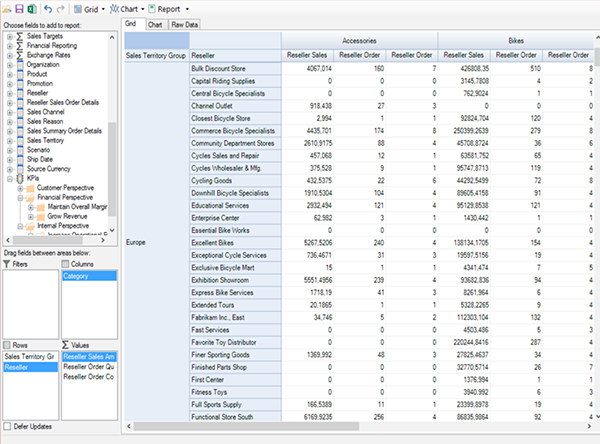
Task: Click the Columns area icon
Action: pos(65,264)
